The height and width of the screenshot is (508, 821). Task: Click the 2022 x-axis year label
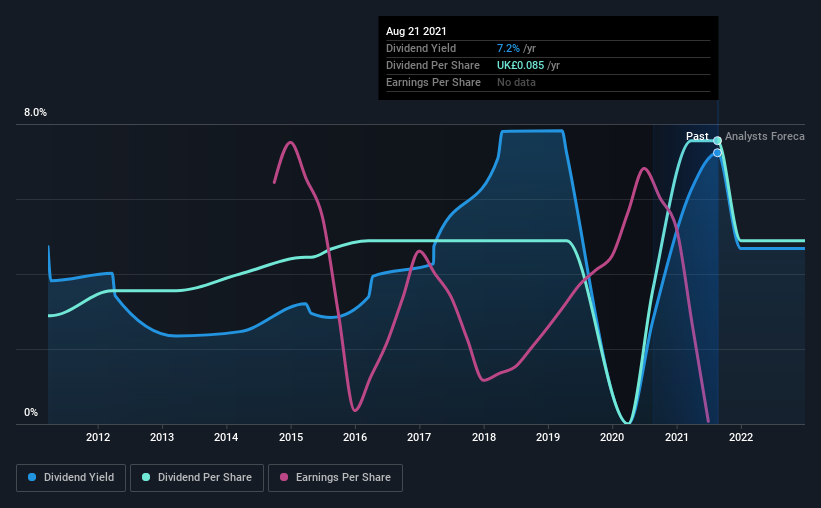point(741,437)
